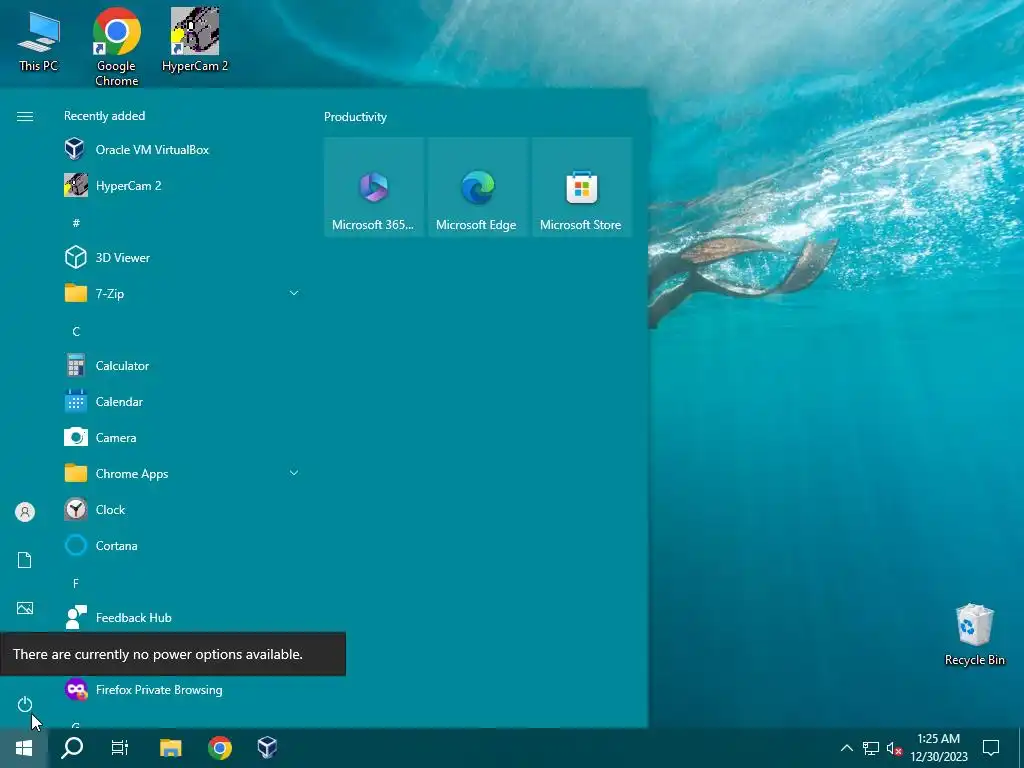The width and height of the screenshot is (1024, 768).
Task: Launch Camera app
Action: pos(182,438)
